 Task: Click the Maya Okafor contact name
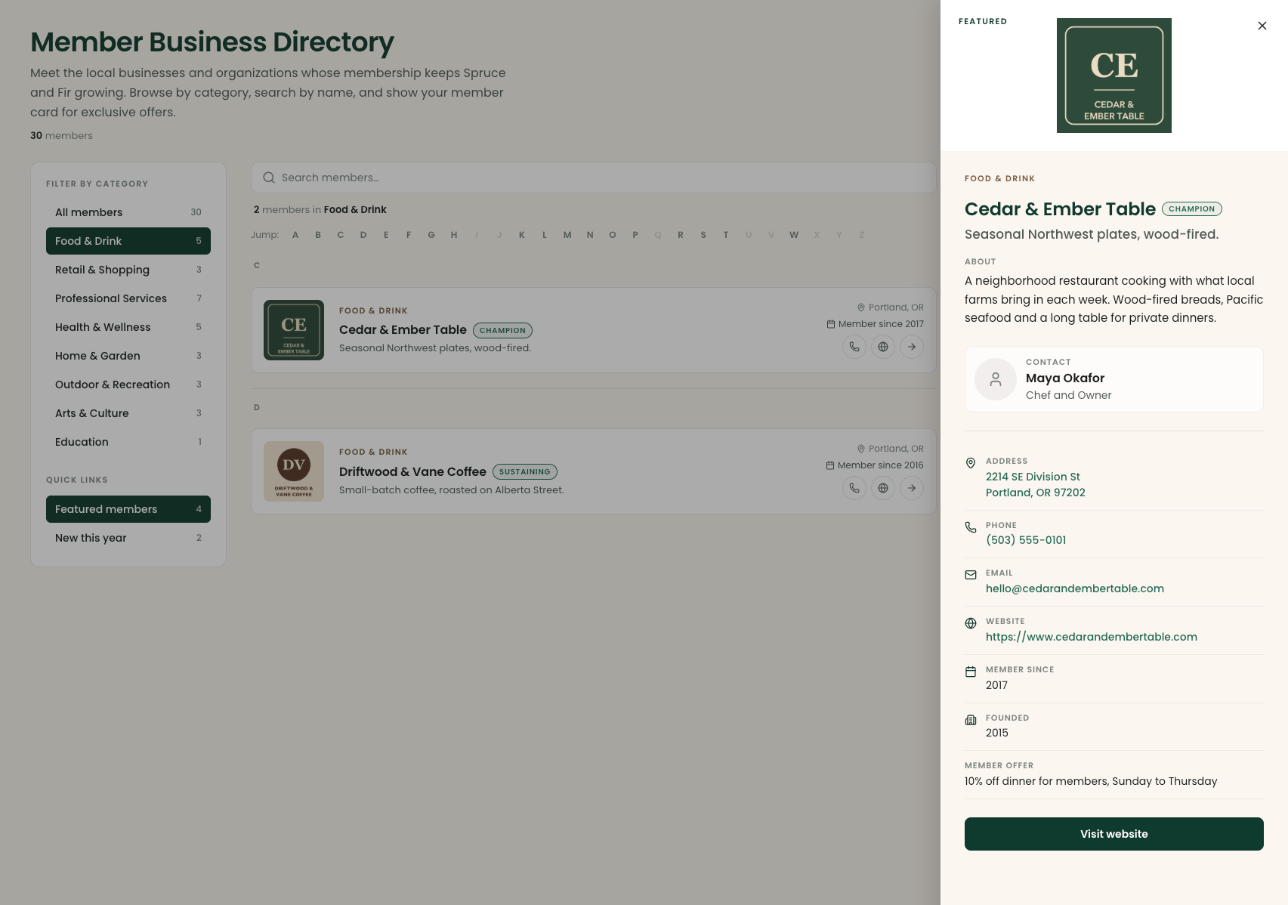click(x=1065, y=378)
